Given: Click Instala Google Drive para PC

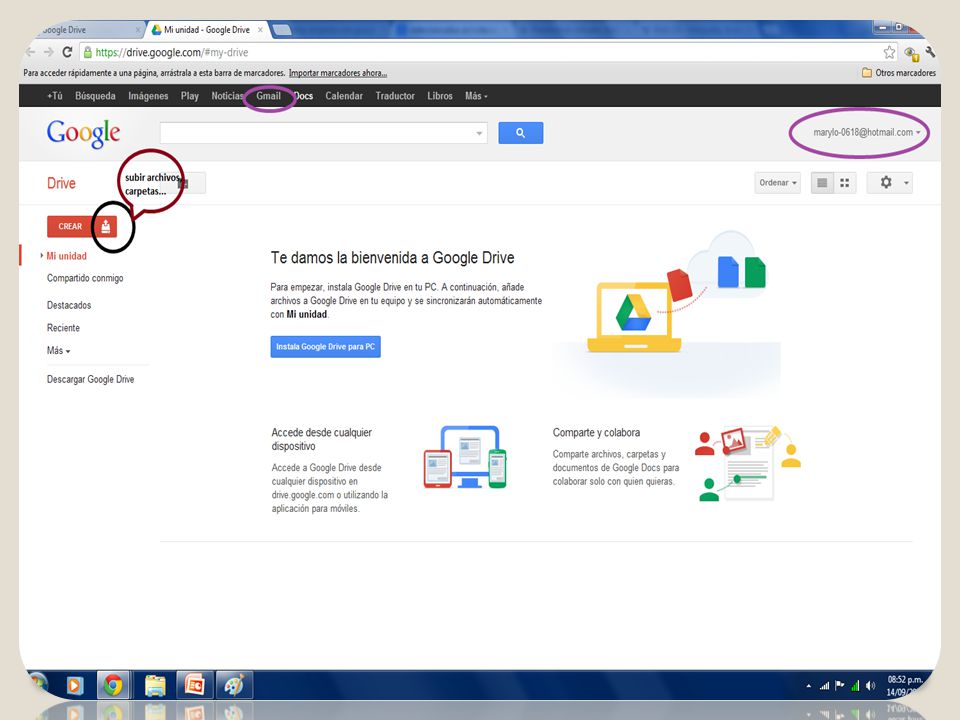Looking at the screenshot, I should [326, 347].
